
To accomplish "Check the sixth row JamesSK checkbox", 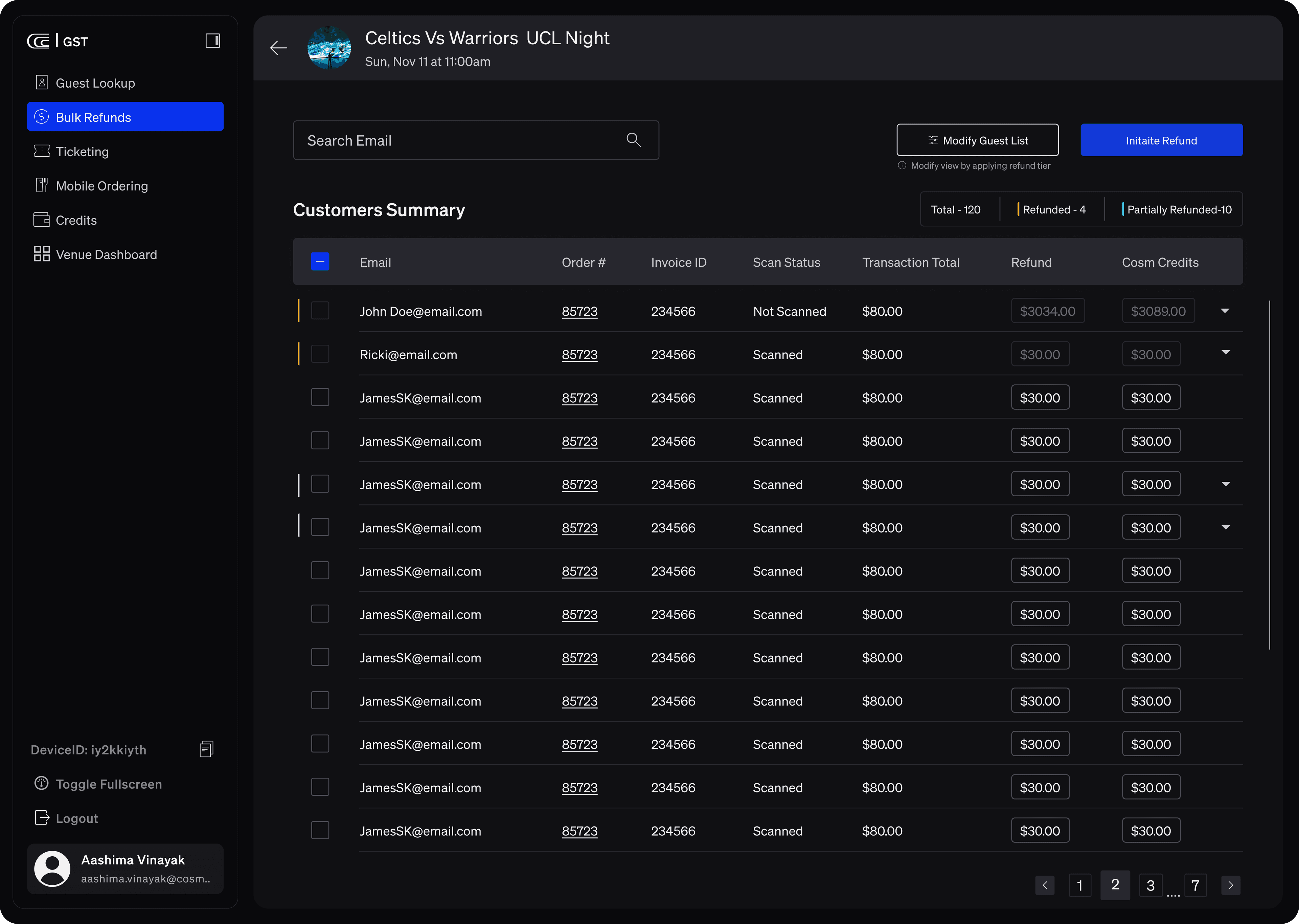I will coord(320,527).
